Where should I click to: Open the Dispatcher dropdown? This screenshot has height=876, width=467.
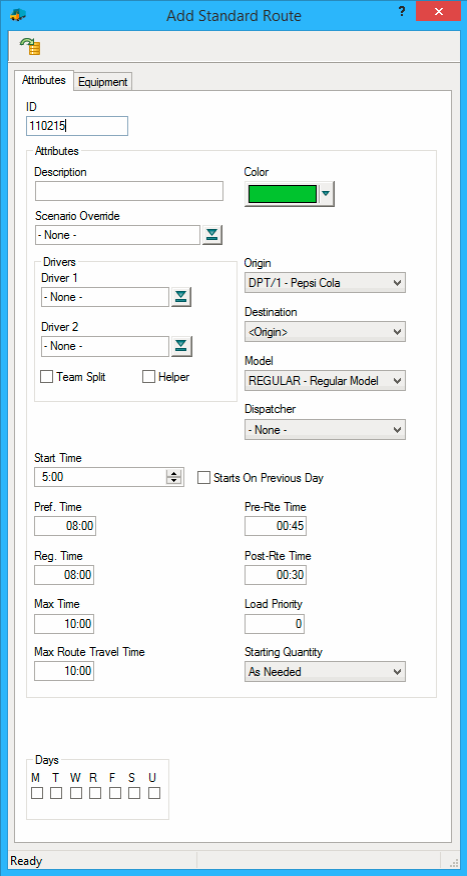[x=325, y=430]
